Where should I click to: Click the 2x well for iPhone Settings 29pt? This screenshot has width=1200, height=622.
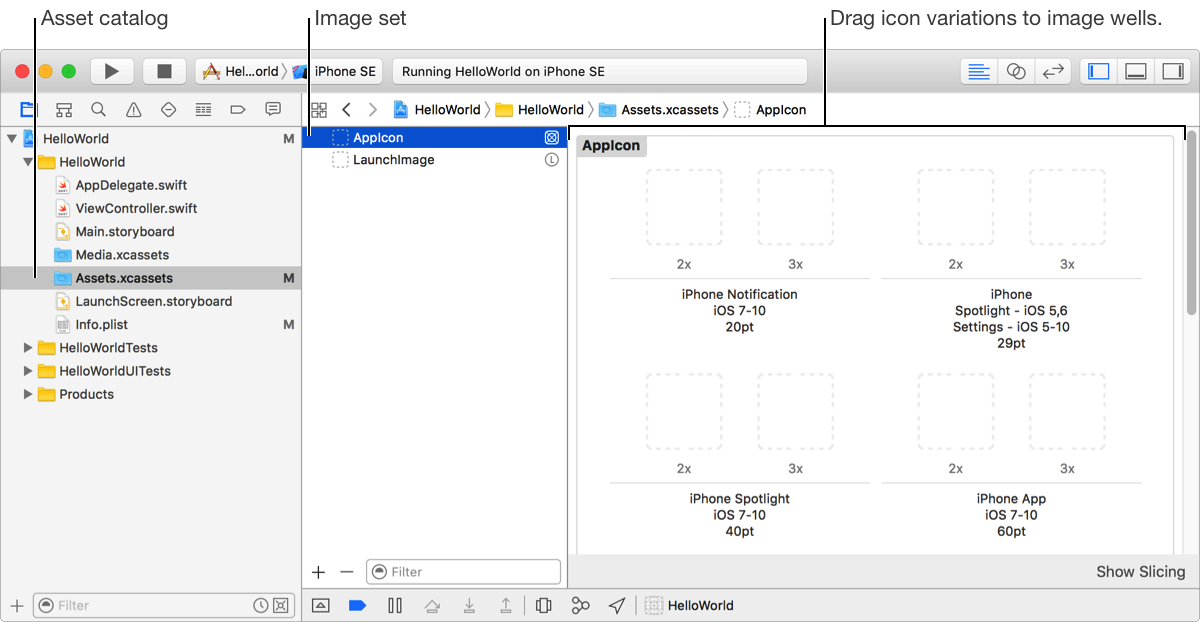pyautogui.click(x=956, y=207)
